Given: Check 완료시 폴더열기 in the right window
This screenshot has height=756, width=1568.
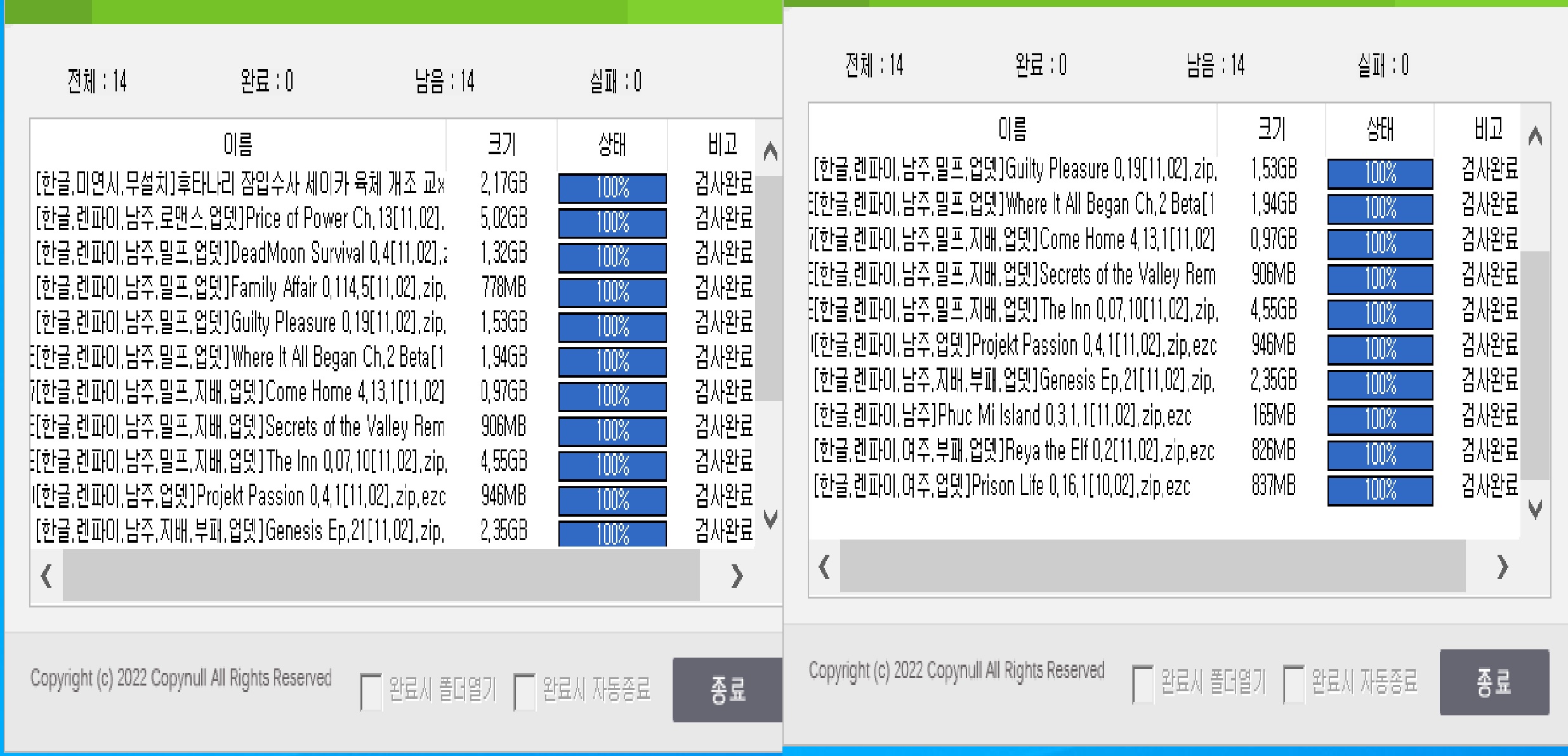Looking at the screenshot, I should pyautogui.click(x=1143, y=684).
